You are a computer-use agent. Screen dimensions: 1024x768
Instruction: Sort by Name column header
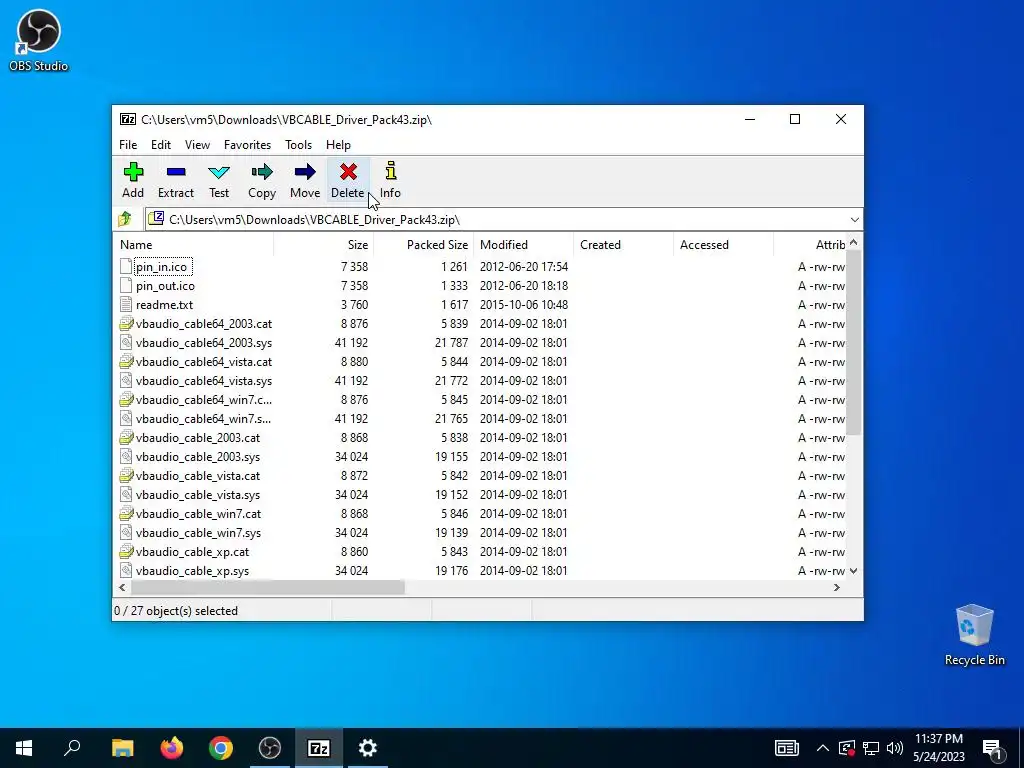(194, 245)
